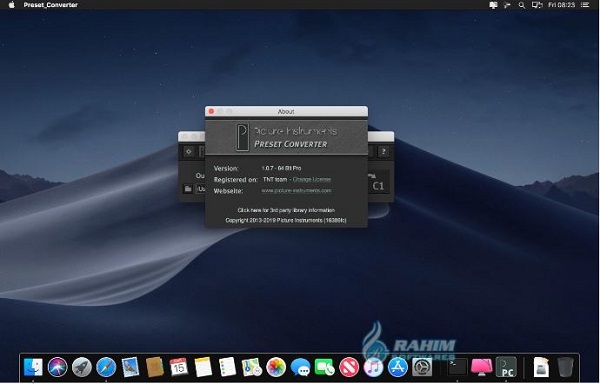Click the Copyright 2013-2019 Picture Instruments text
Viewport: 600px width, 384px height.
pos(286,220)
